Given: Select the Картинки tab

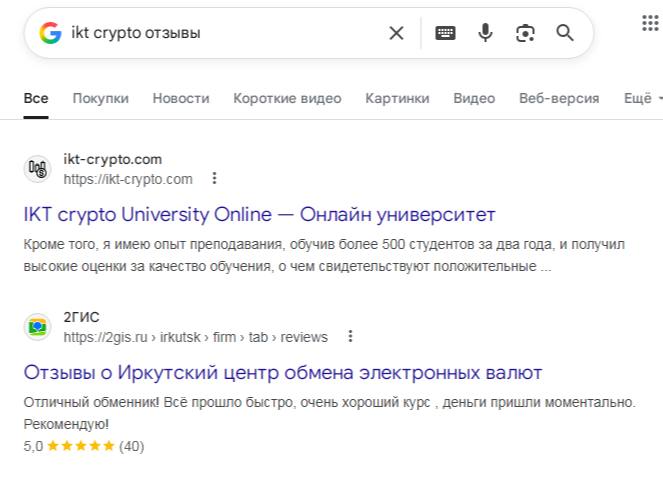Looking at the screenshot, I should (x=397, y=98).
